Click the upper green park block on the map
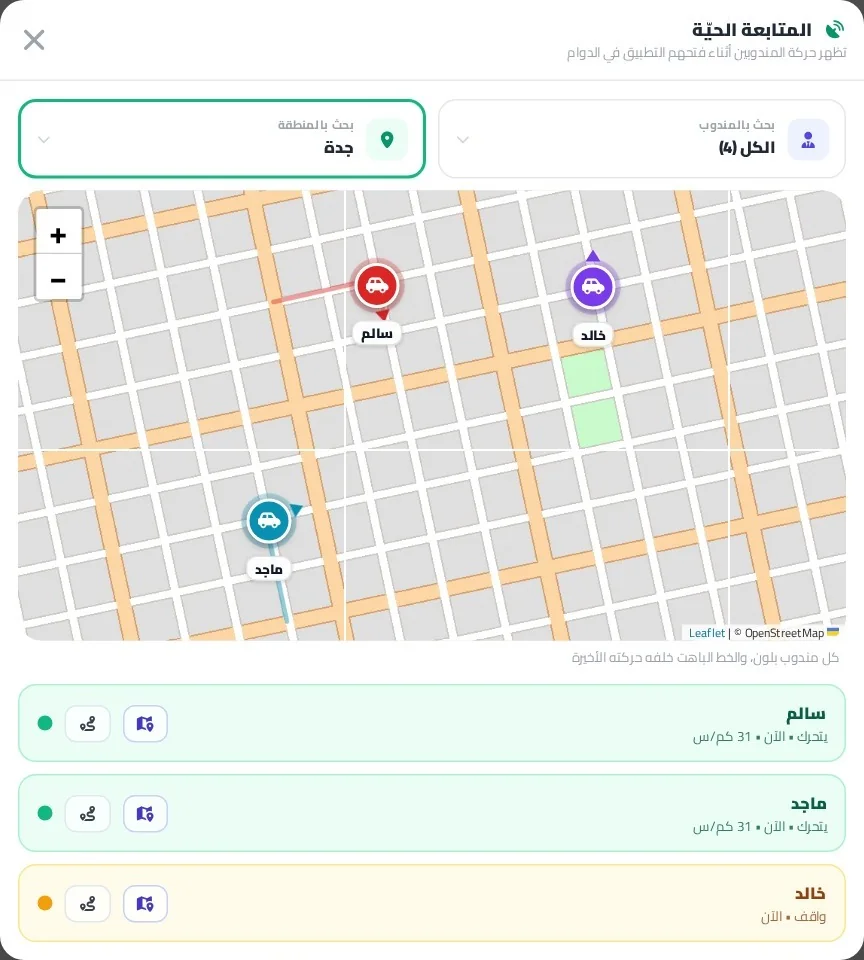This screenshot has width=864, height=960. [x=587, y=374]
